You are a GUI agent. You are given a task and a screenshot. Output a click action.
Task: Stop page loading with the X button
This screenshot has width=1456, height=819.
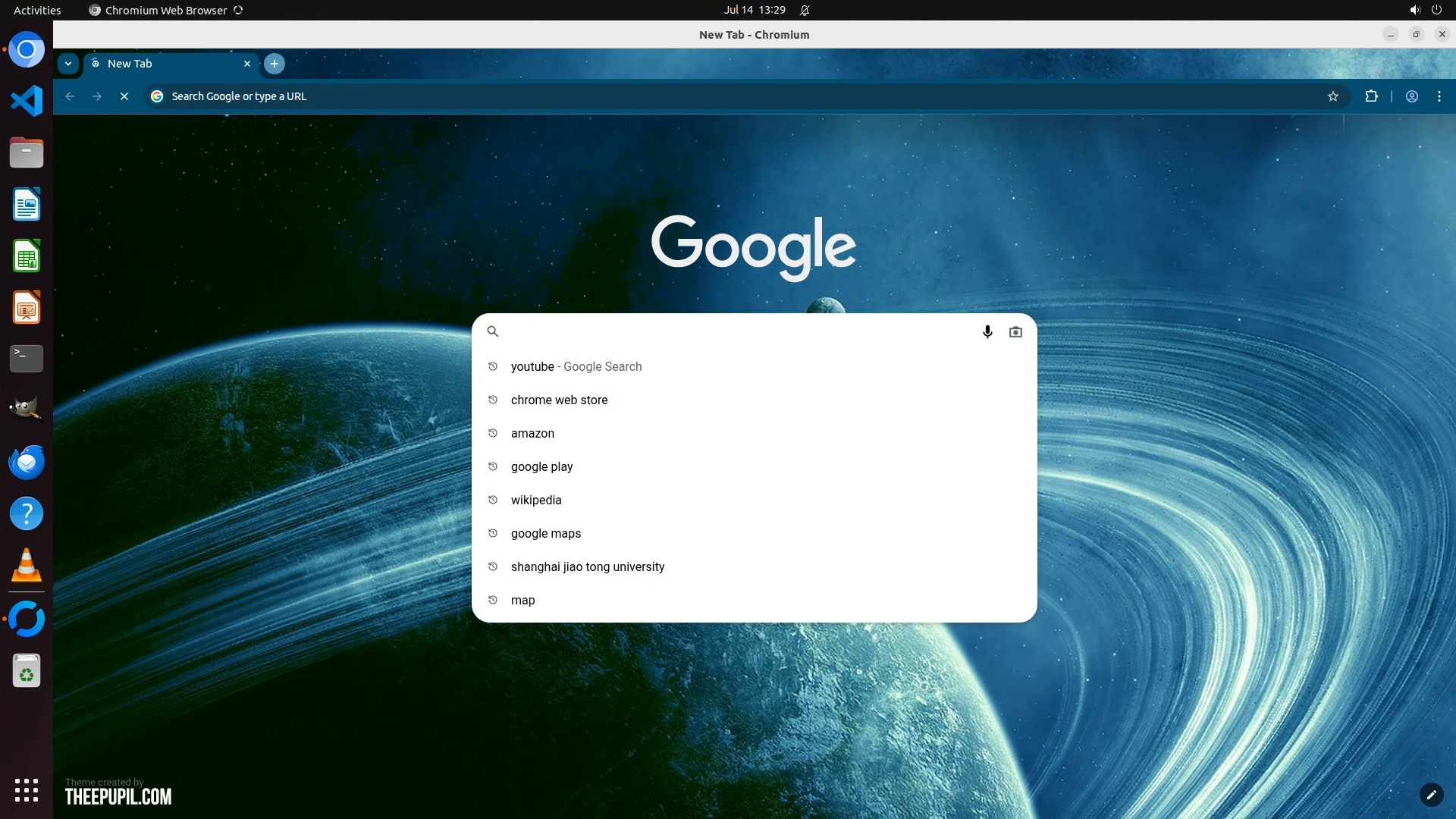[x=124, y=96]
